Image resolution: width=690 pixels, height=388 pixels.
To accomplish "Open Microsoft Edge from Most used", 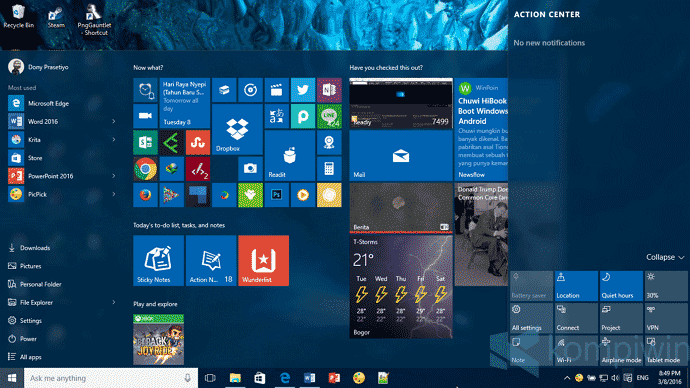I will (x=62, y=103).
